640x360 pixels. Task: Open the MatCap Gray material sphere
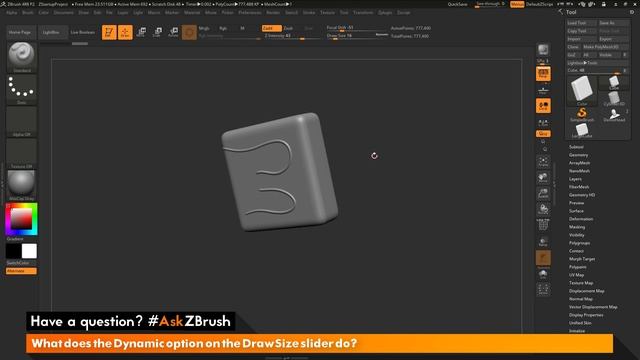tap(22, 185)
